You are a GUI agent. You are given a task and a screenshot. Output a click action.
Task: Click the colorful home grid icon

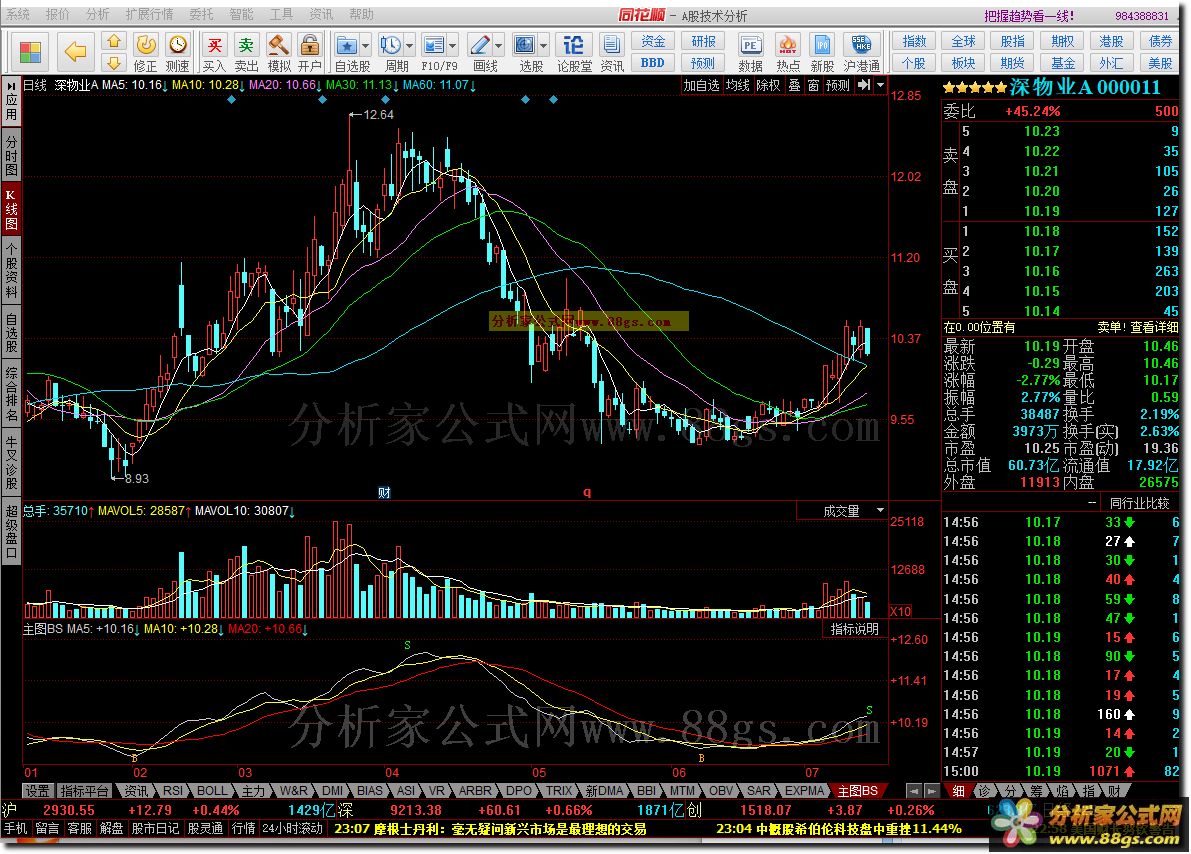[30, 52]
